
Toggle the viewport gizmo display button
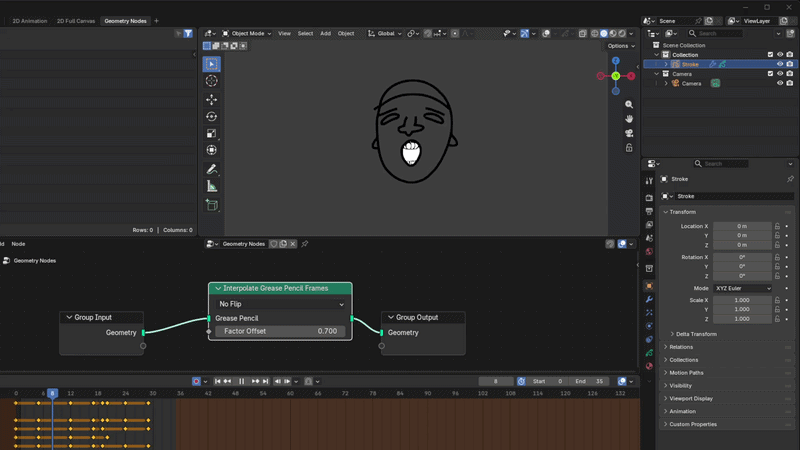[x=524, y=34]
